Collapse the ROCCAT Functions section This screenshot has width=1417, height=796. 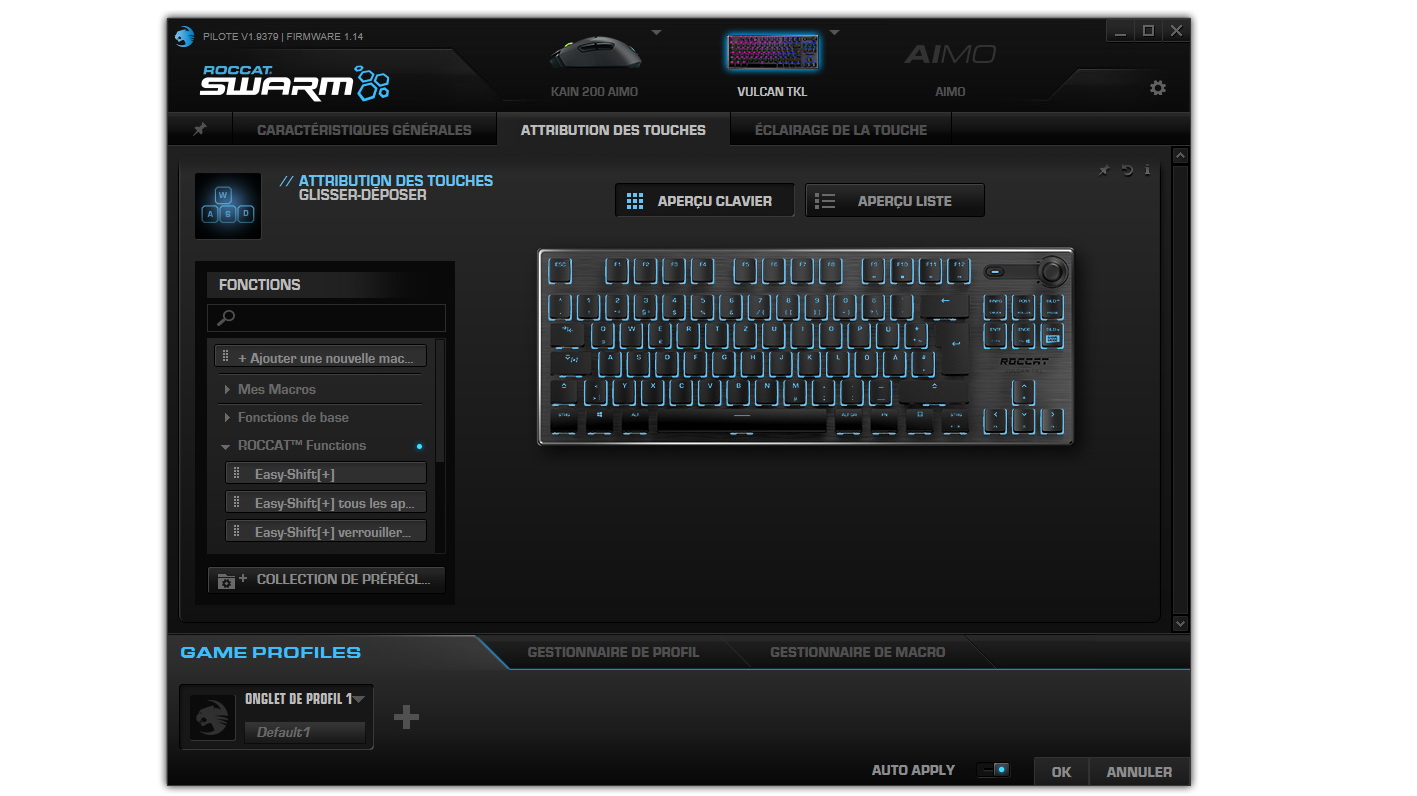[x=226, y=445]
